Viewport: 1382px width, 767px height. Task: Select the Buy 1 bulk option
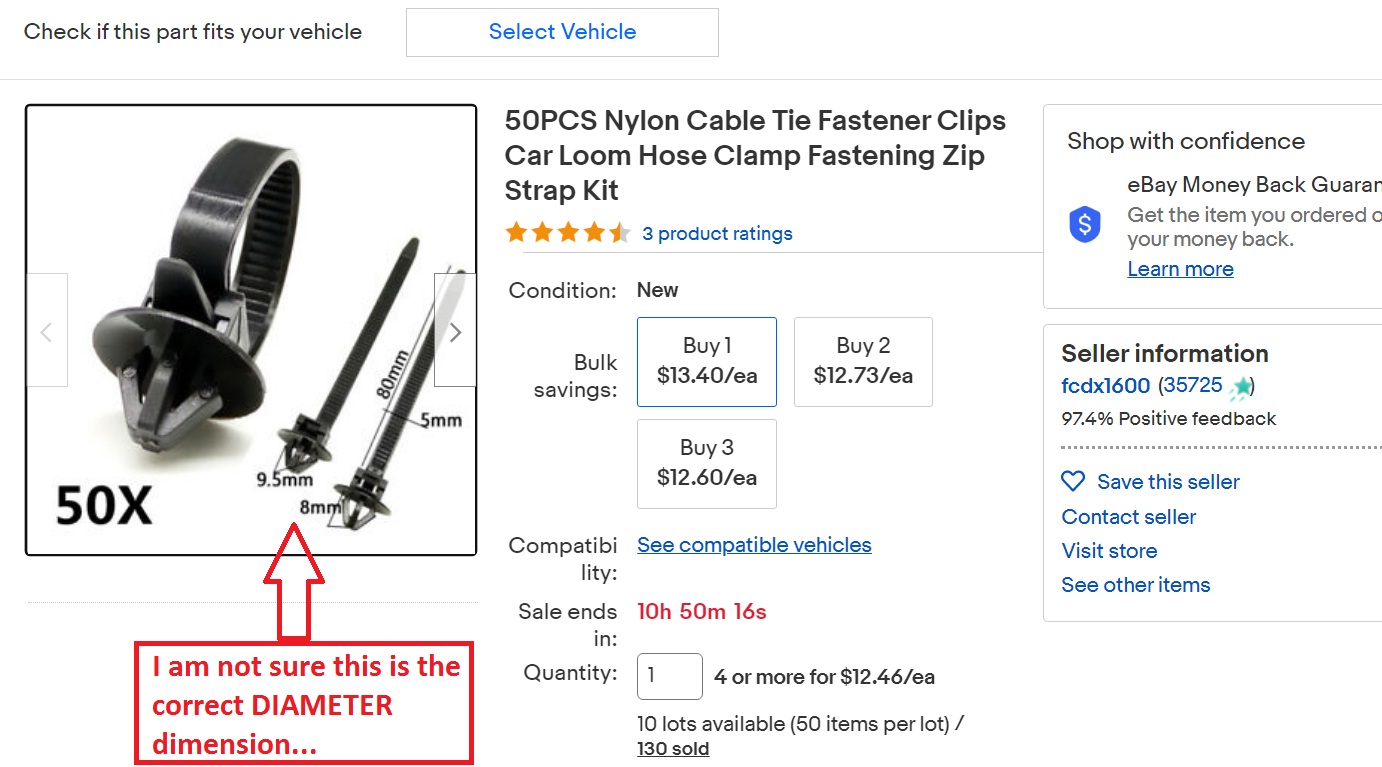pyautogui.click(x=707, y=361)
